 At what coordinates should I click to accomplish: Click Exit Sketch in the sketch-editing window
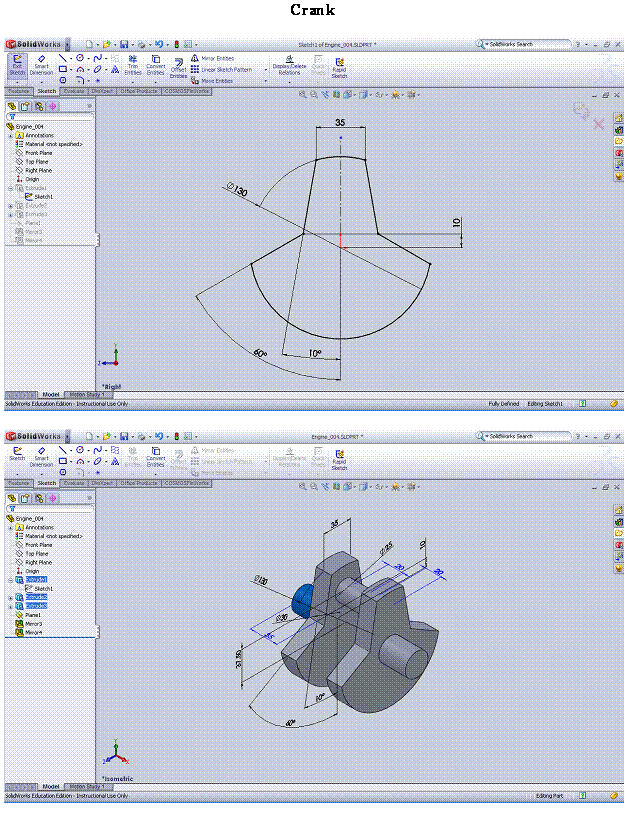click(x=17, y=65)
